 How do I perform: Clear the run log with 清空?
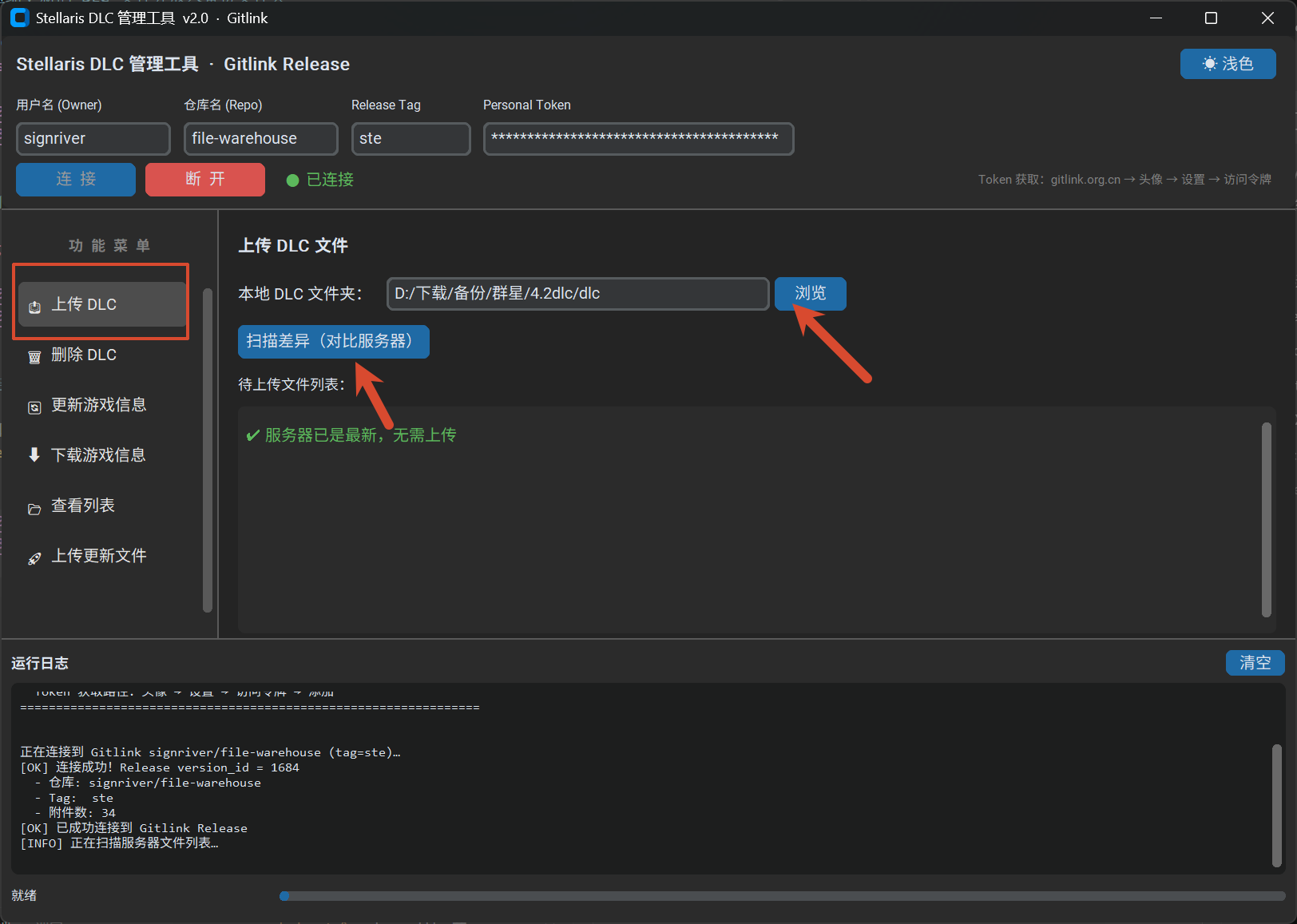click(x=1255, y=662)
